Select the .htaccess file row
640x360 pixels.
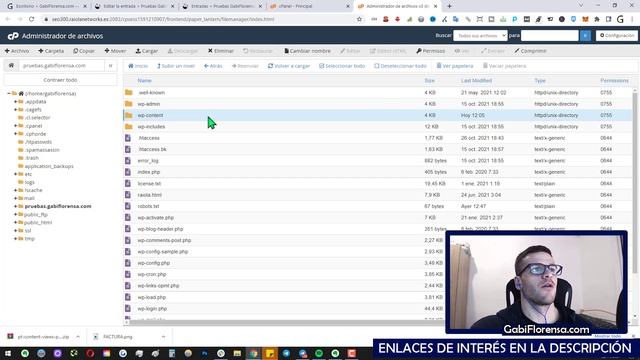378,138
